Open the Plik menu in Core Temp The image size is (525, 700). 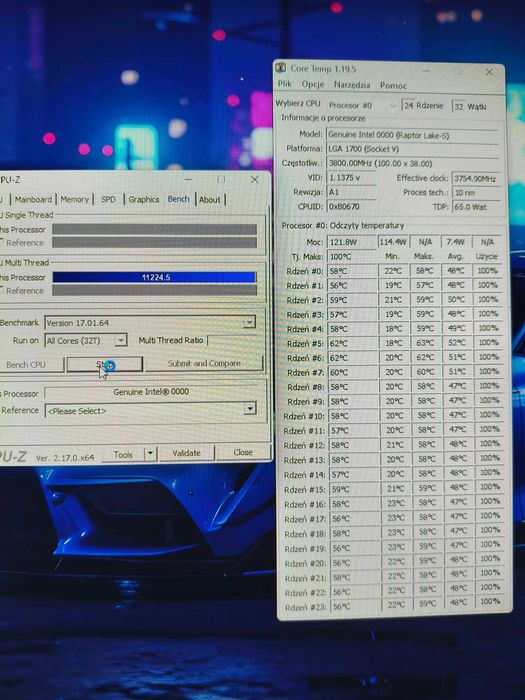[x=285, y=84]
